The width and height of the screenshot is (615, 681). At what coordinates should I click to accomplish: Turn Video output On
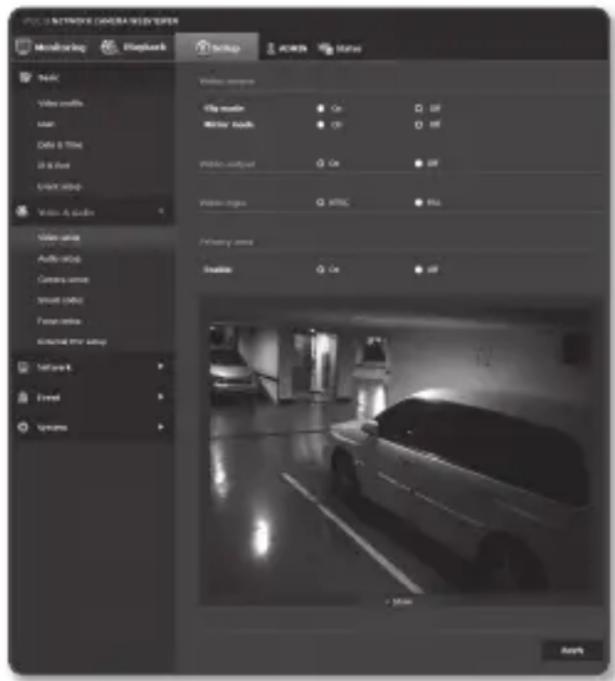[321, 163]
